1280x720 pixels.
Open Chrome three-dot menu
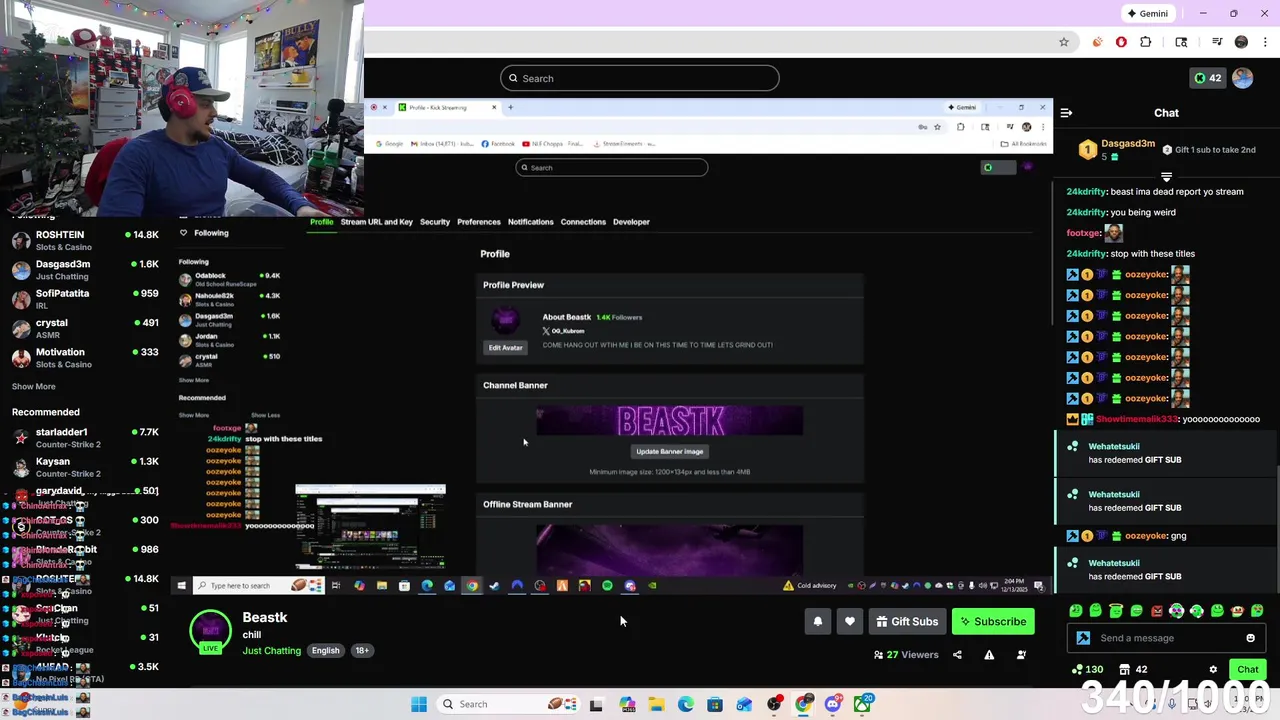pyautogui.click(x=1264, y=42)
